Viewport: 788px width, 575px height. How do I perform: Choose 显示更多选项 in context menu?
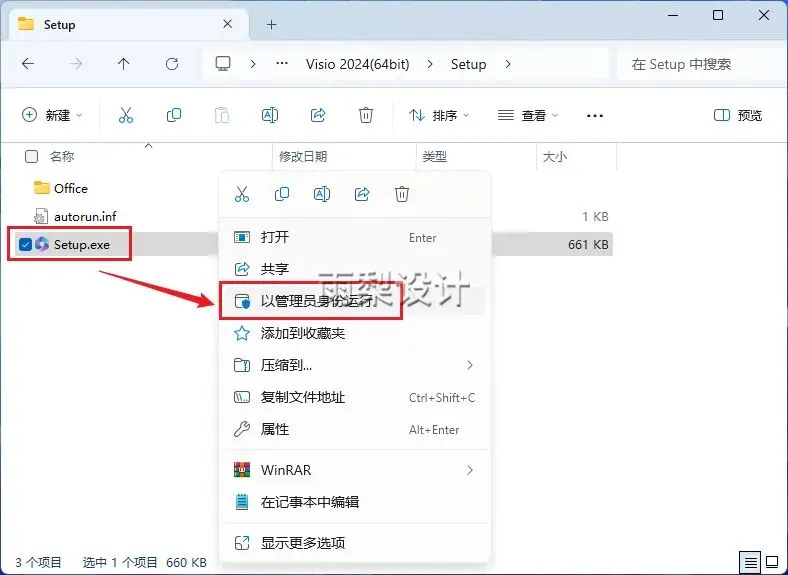tap(355, 543)
